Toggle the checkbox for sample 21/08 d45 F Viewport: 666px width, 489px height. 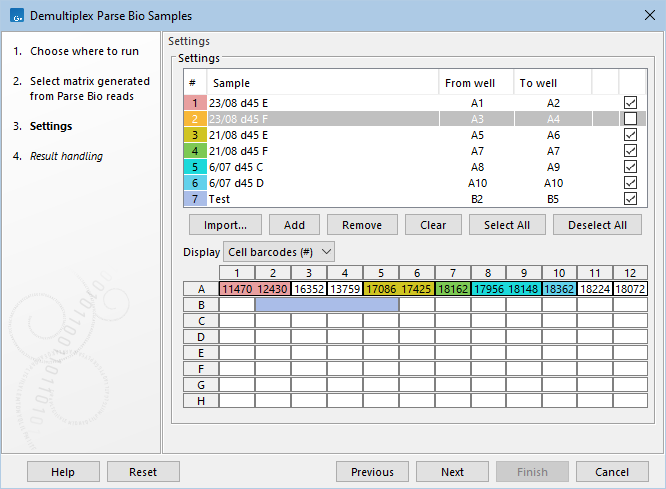tap(630, 151)
